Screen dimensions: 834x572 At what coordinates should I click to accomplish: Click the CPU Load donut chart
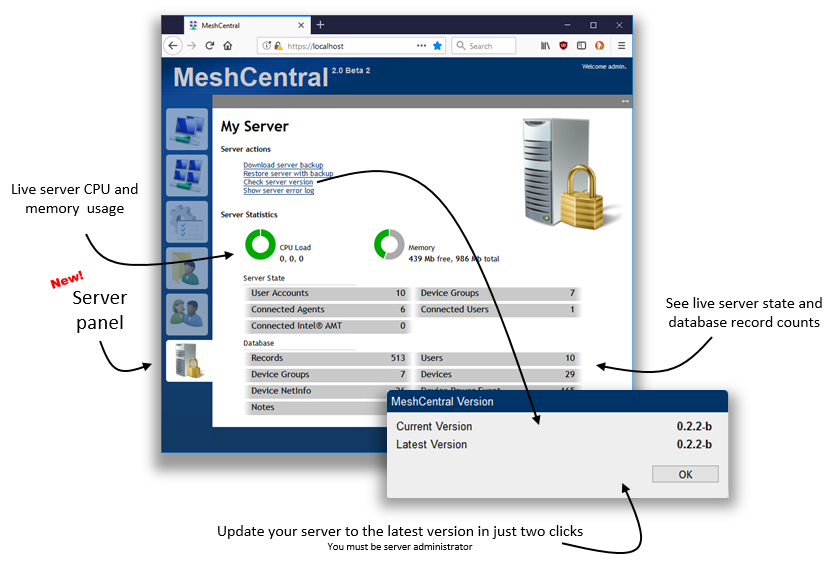260,244
